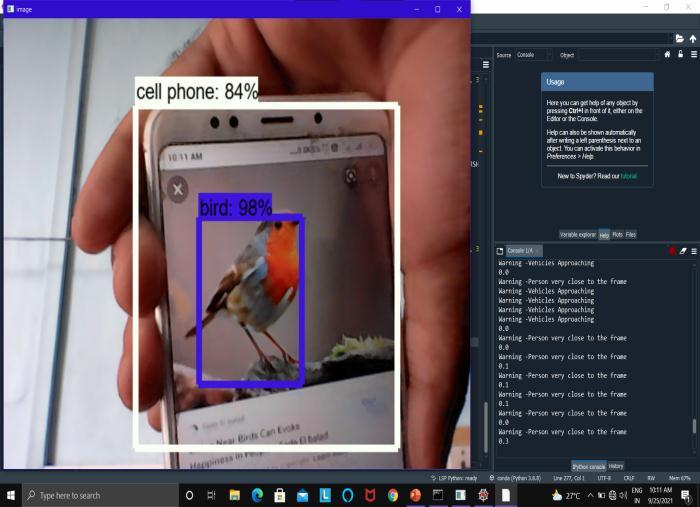Select the Console 1/A tab
The height and width of the screenshot is (507, 700).
click(523, 251)
